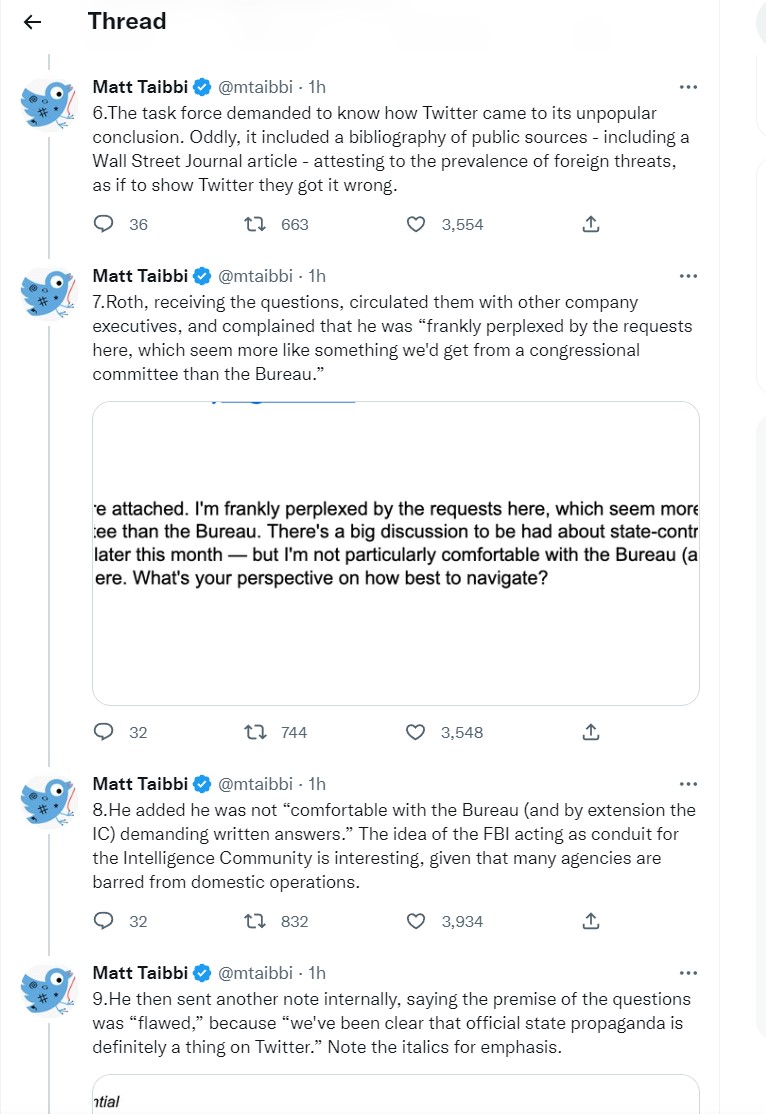Viewport: 766px width, 1114px height.
Task: Reply to tweet 6 with 36 replies
Action: [x=104, y=225]
